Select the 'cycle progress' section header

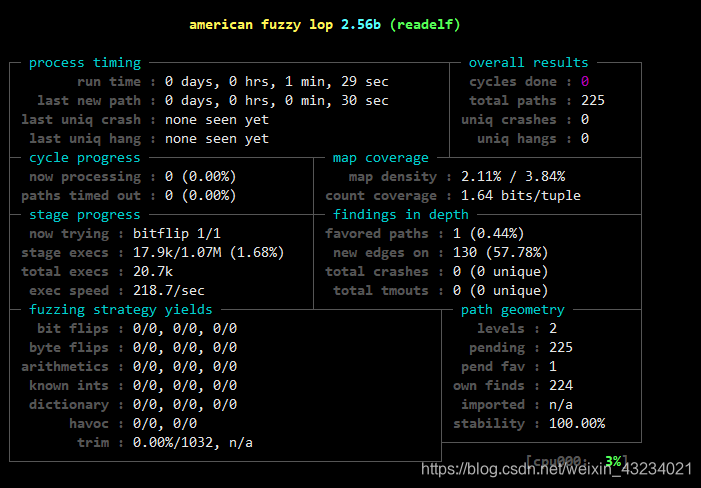tap(85, 158)
